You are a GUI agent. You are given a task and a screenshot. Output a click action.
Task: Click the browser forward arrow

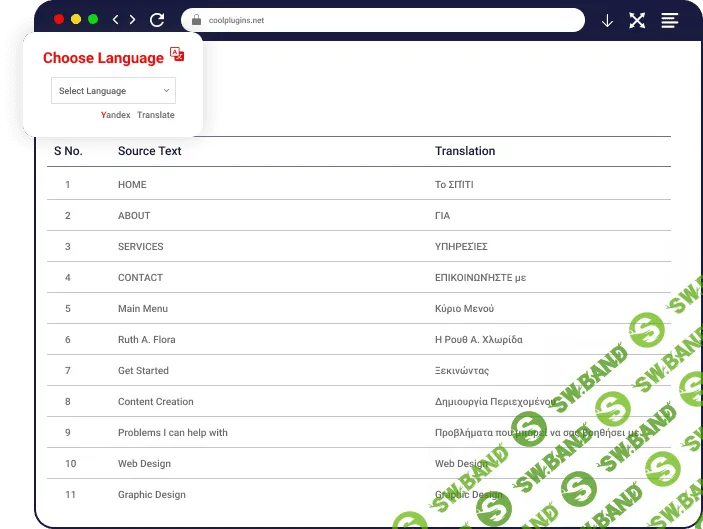click(132, 20)
